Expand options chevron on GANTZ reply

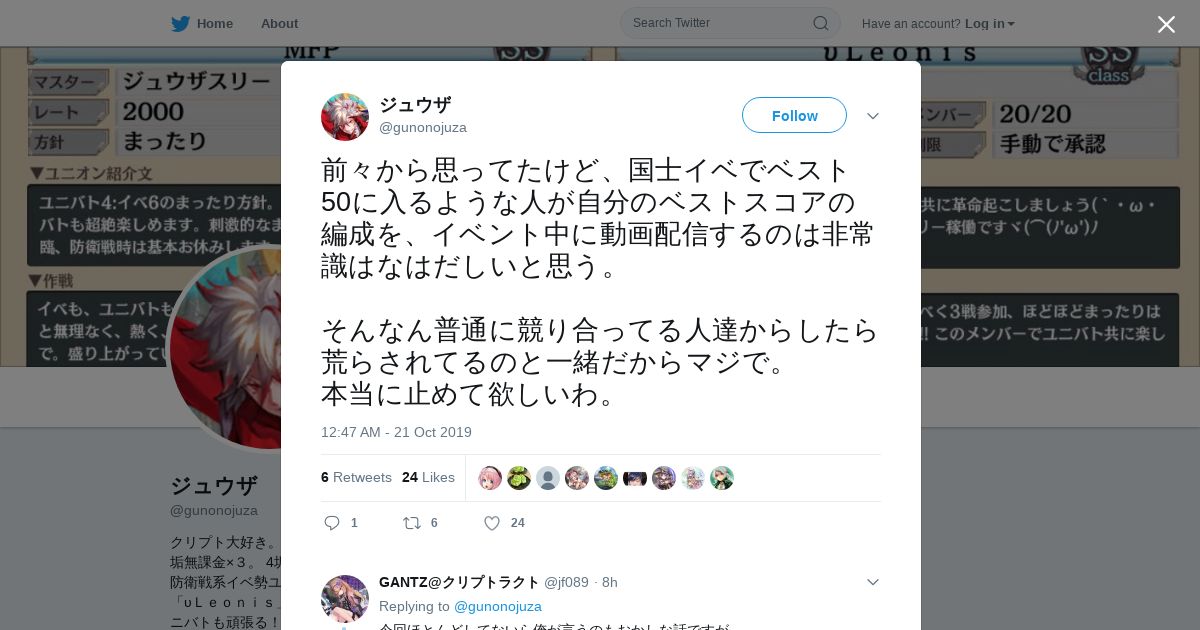pyautogui.click(x=873, y=582)
